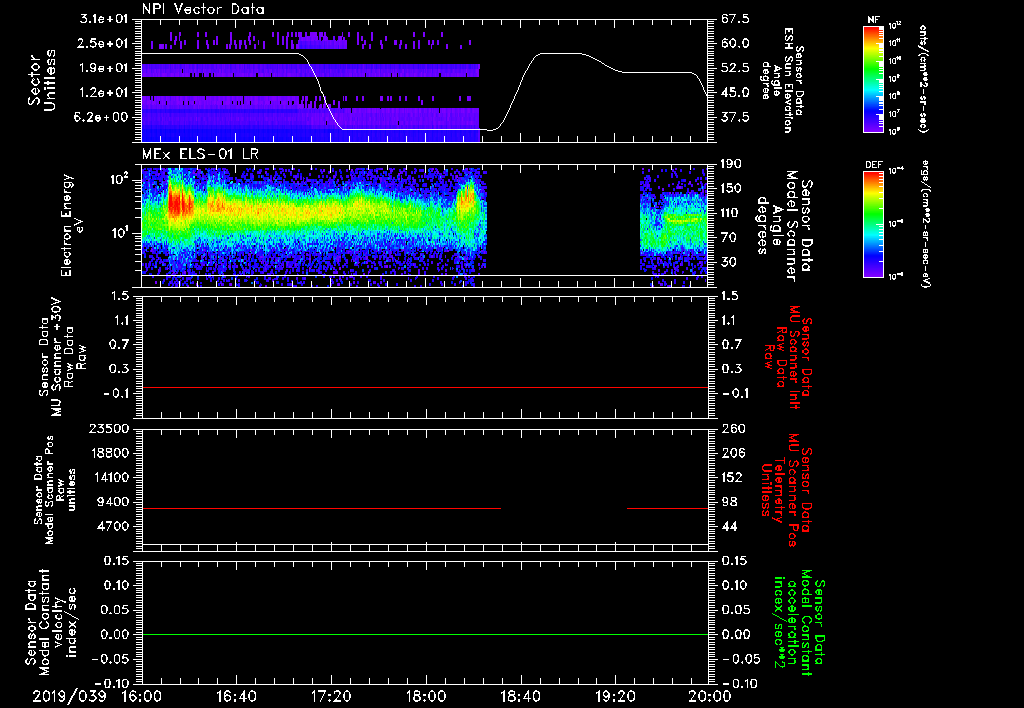Click the "ergs/(cm**2-sr-sec-eV)" DEF unit label
Viewport: 1024px width, 708px height.
(925, 224)
